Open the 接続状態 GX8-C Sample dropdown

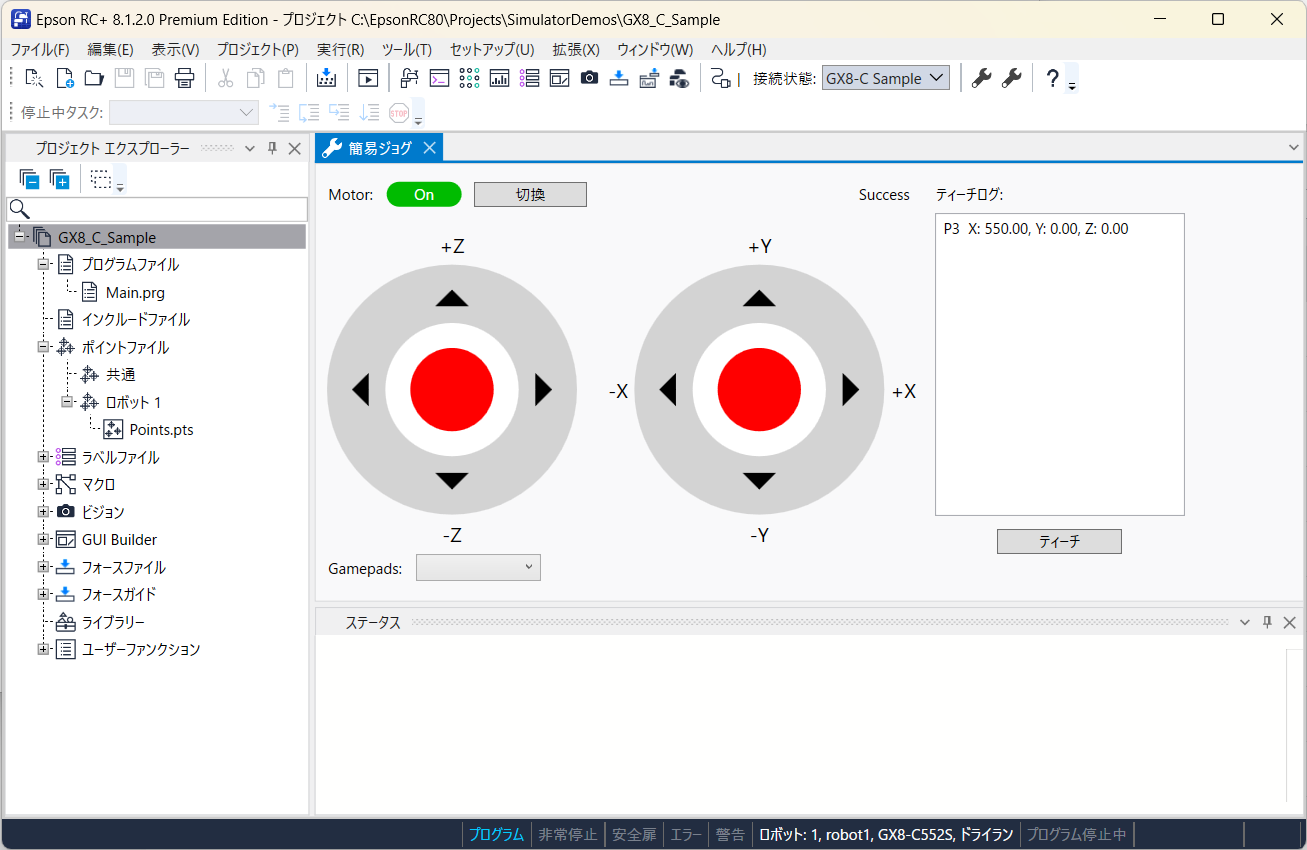pyautogui.click(x=885, y=78)
